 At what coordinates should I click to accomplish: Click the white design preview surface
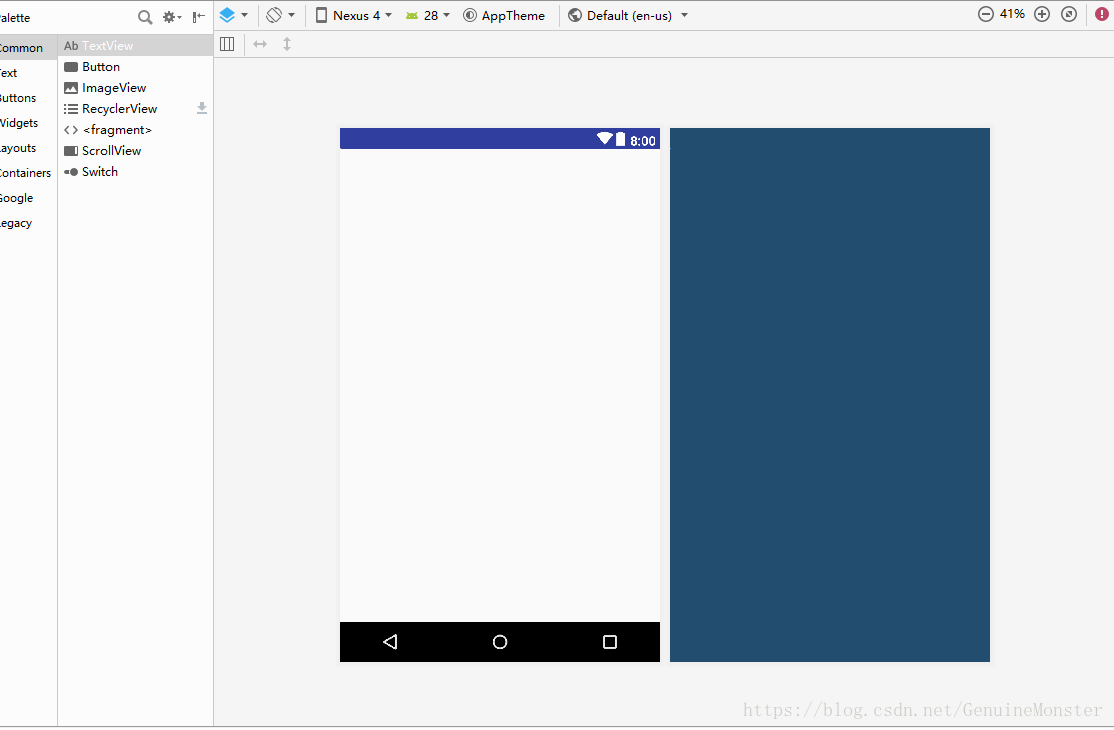coord(499,385)
